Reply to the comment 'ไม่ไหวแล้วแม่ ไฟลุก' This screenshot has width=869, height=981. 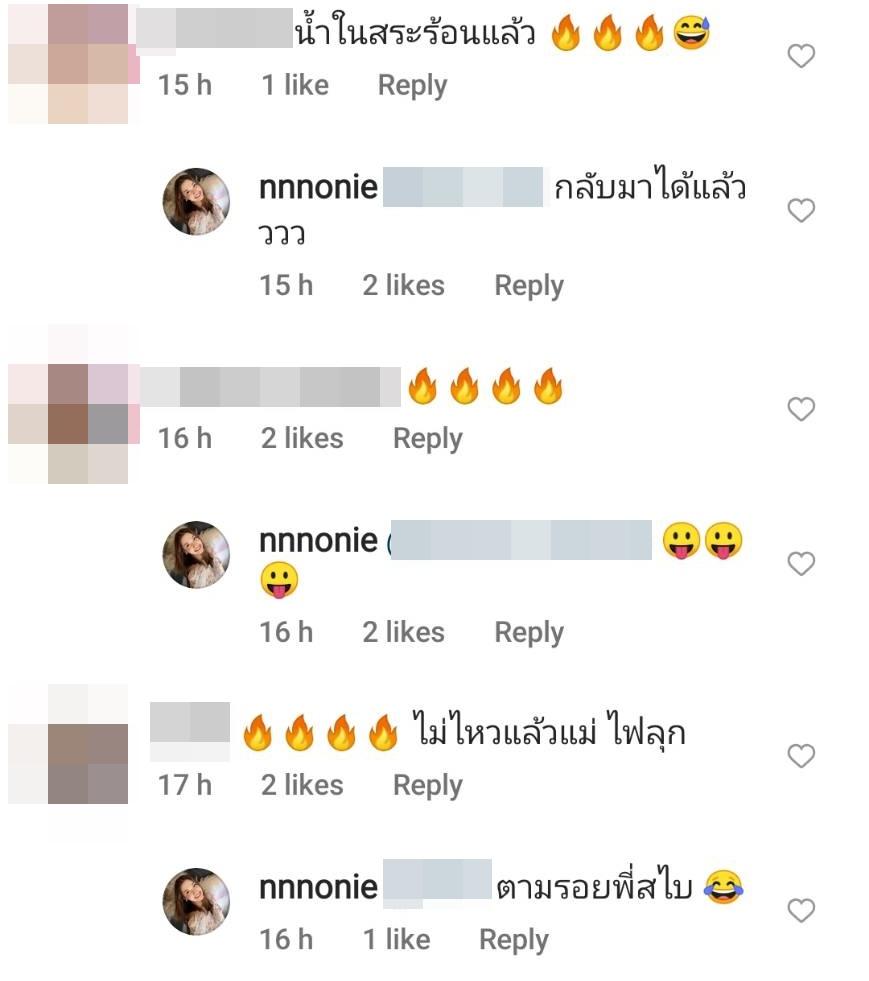click(428, 785)
